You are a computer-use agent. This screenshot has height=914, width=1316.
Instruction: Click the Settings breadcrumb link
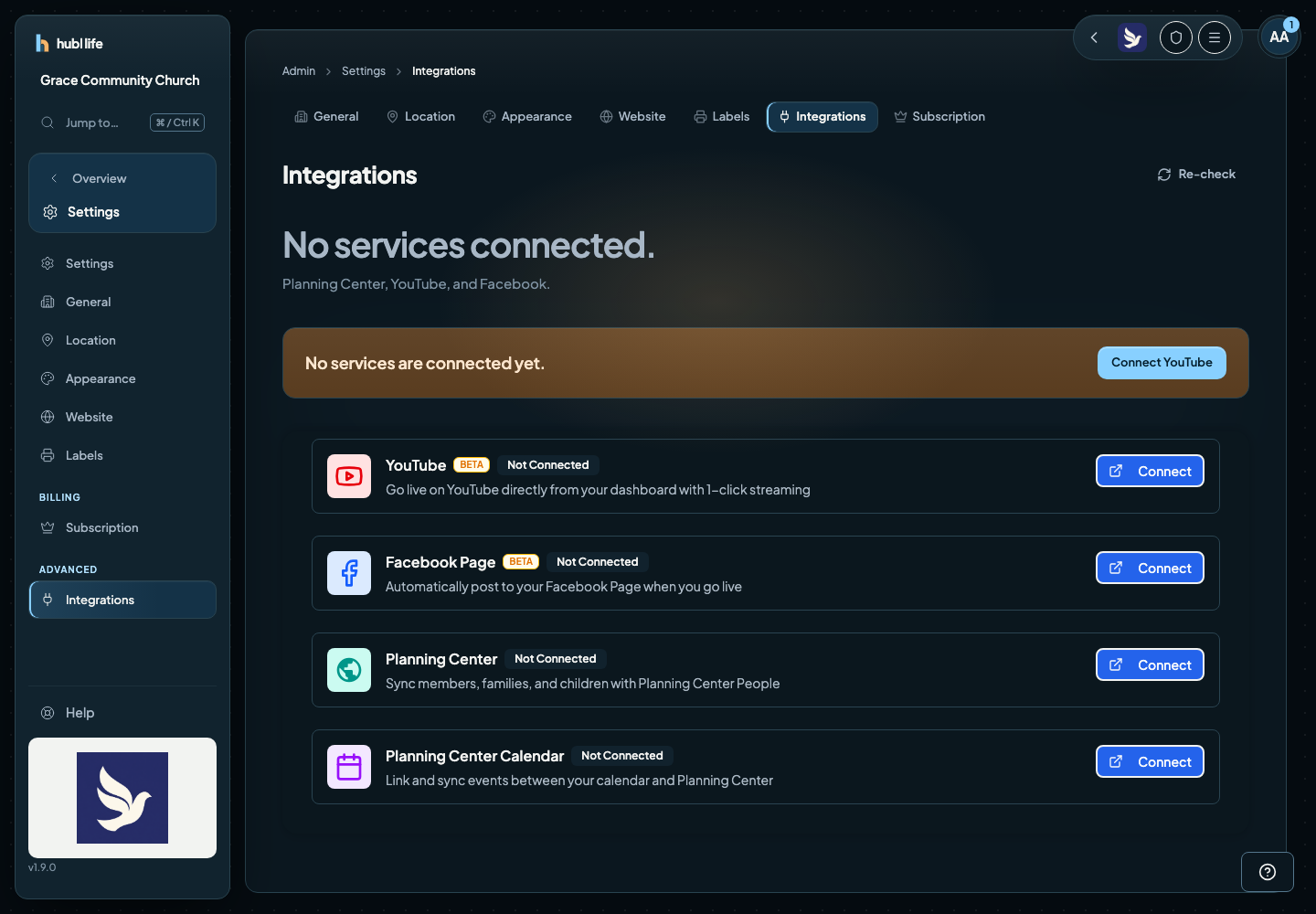pos(364,71)
